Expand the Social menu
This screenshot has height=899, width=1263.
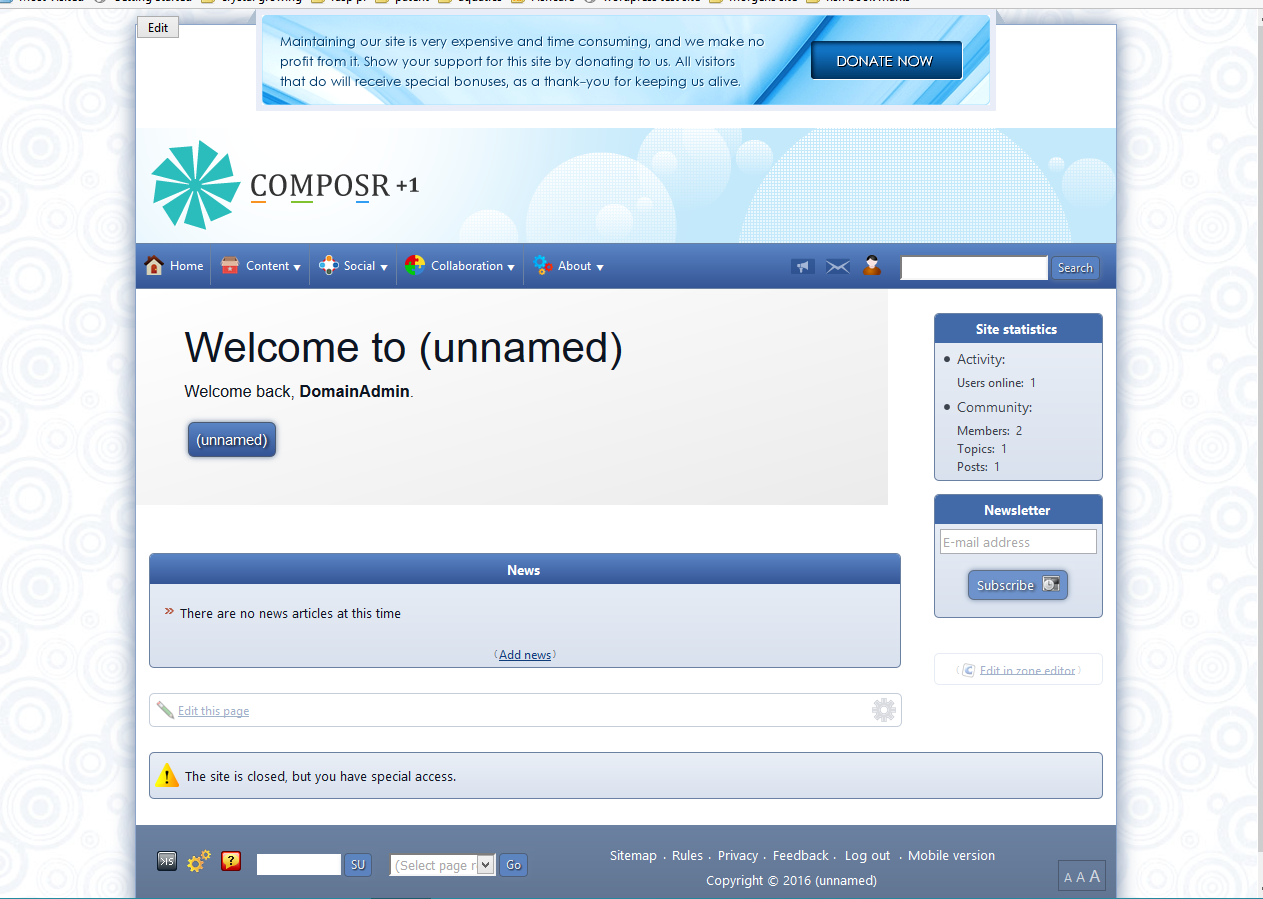click(354, 266)
